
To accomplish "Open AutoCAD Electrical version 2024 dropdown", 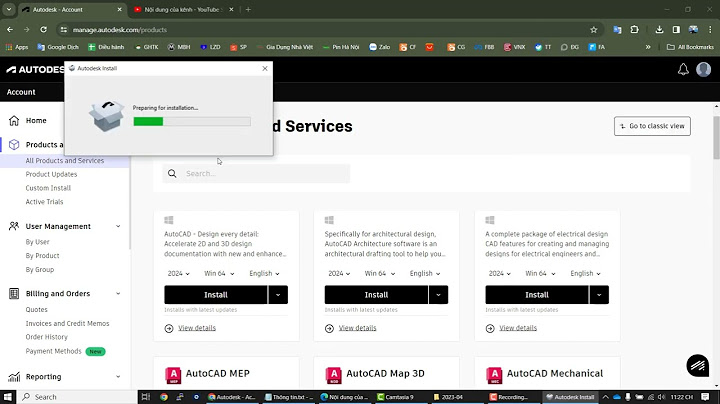I will [500, 273].
